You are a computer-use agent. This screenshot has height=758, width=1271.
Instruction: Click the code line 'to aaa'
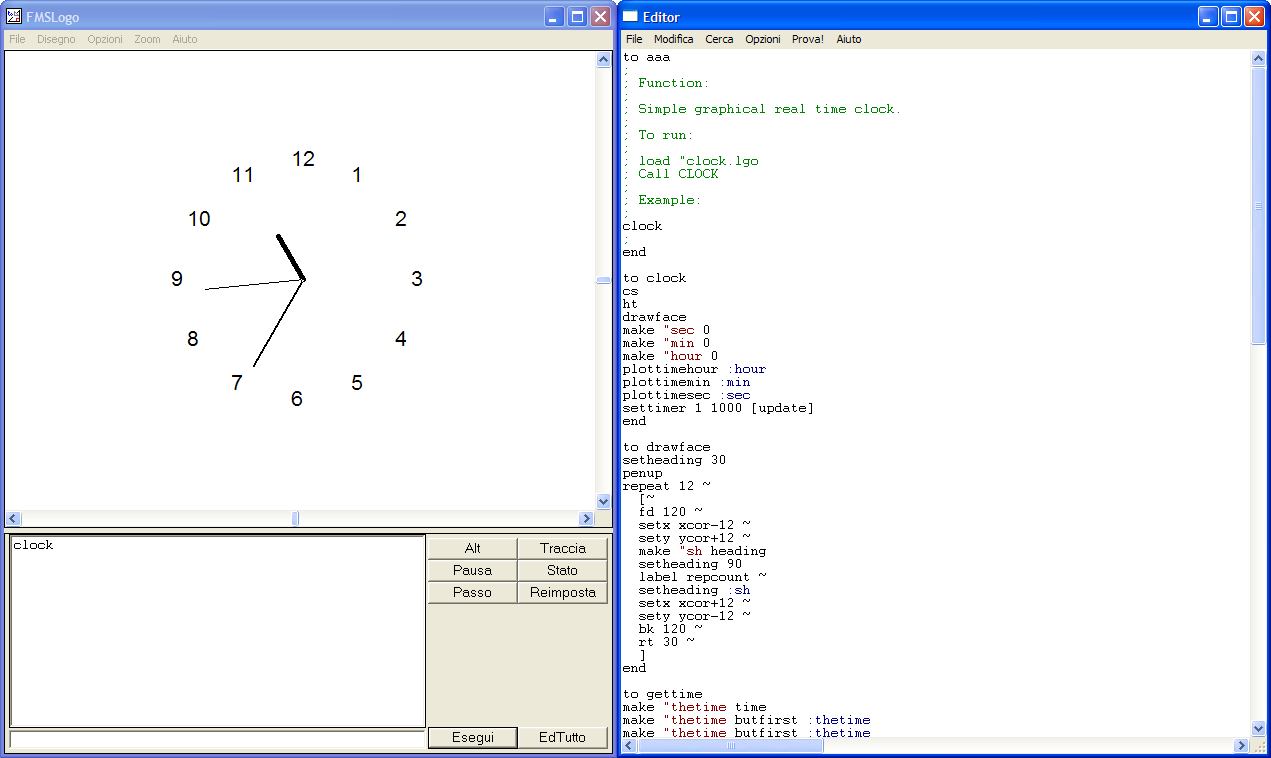[x=646, y=57]
